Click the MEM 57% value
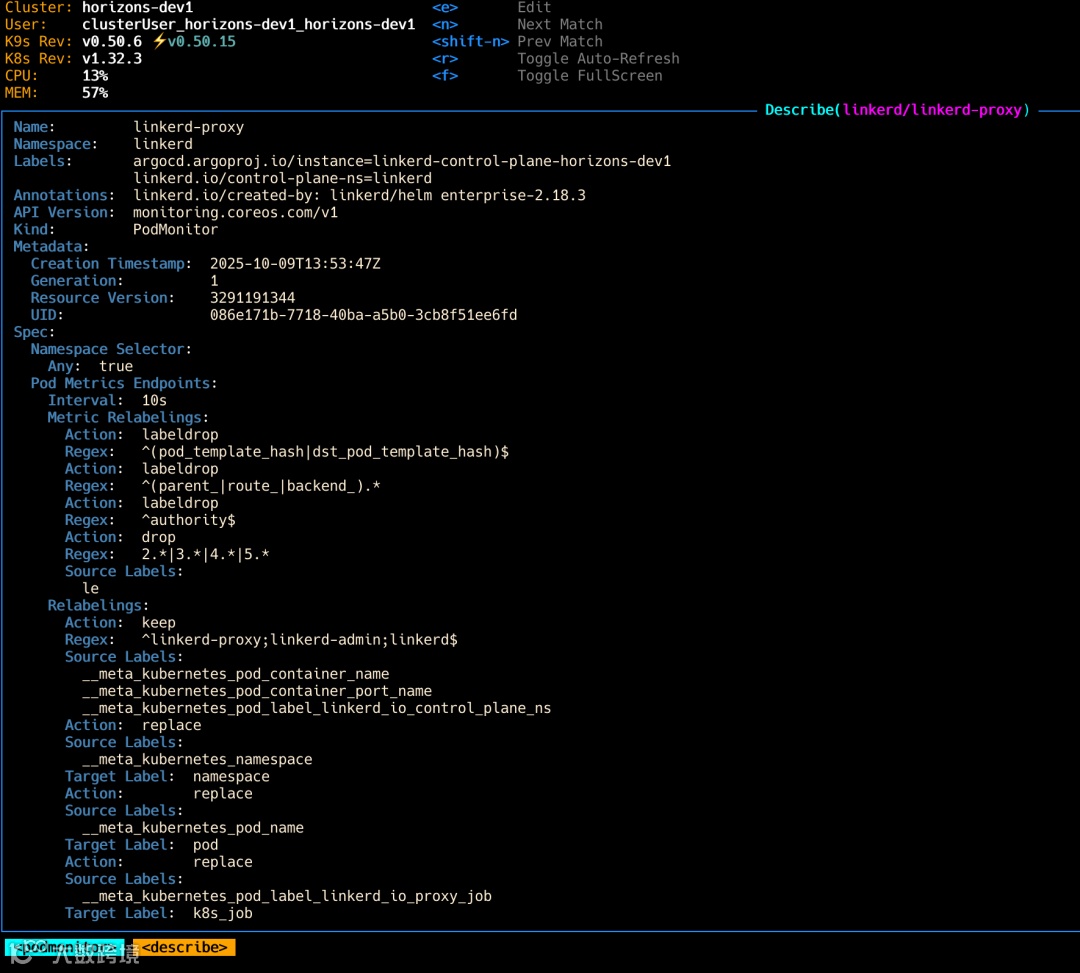Screen dimensions: 1080x973 coord(95,93)
